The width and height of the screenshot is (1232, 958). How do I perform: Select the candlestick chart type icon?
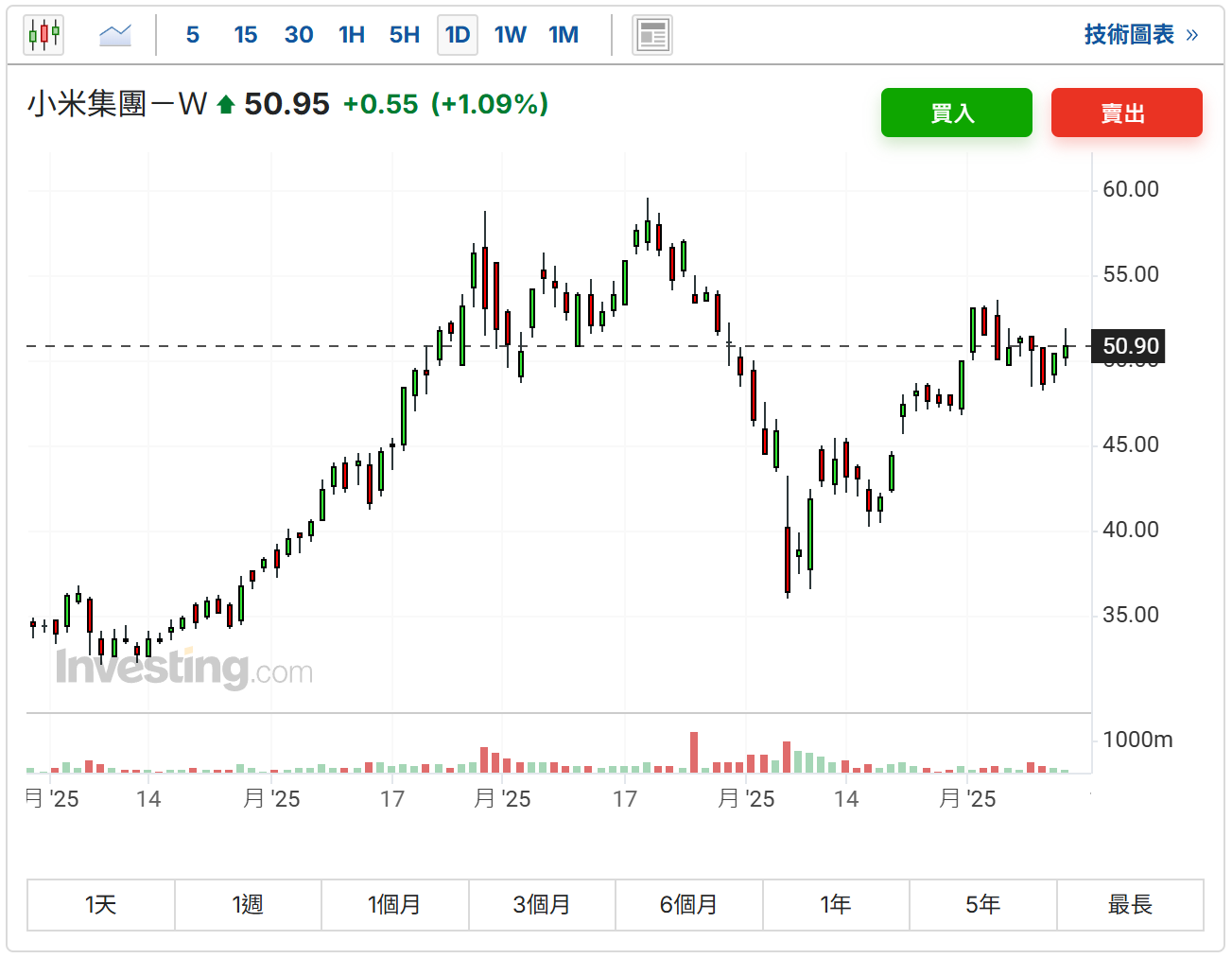click(43, 35)
